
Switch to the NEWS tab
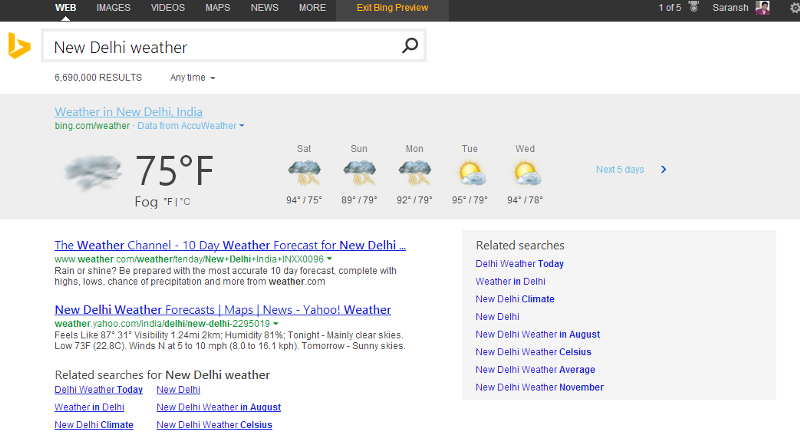(264, 8)
